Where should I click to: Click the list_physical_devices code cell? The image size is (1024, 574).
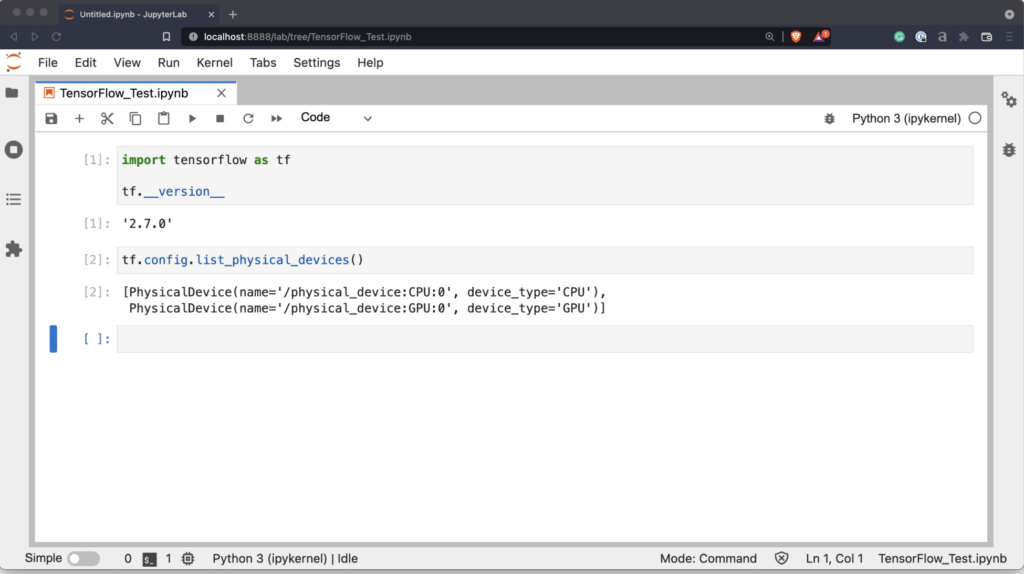(x=545, y=260)
